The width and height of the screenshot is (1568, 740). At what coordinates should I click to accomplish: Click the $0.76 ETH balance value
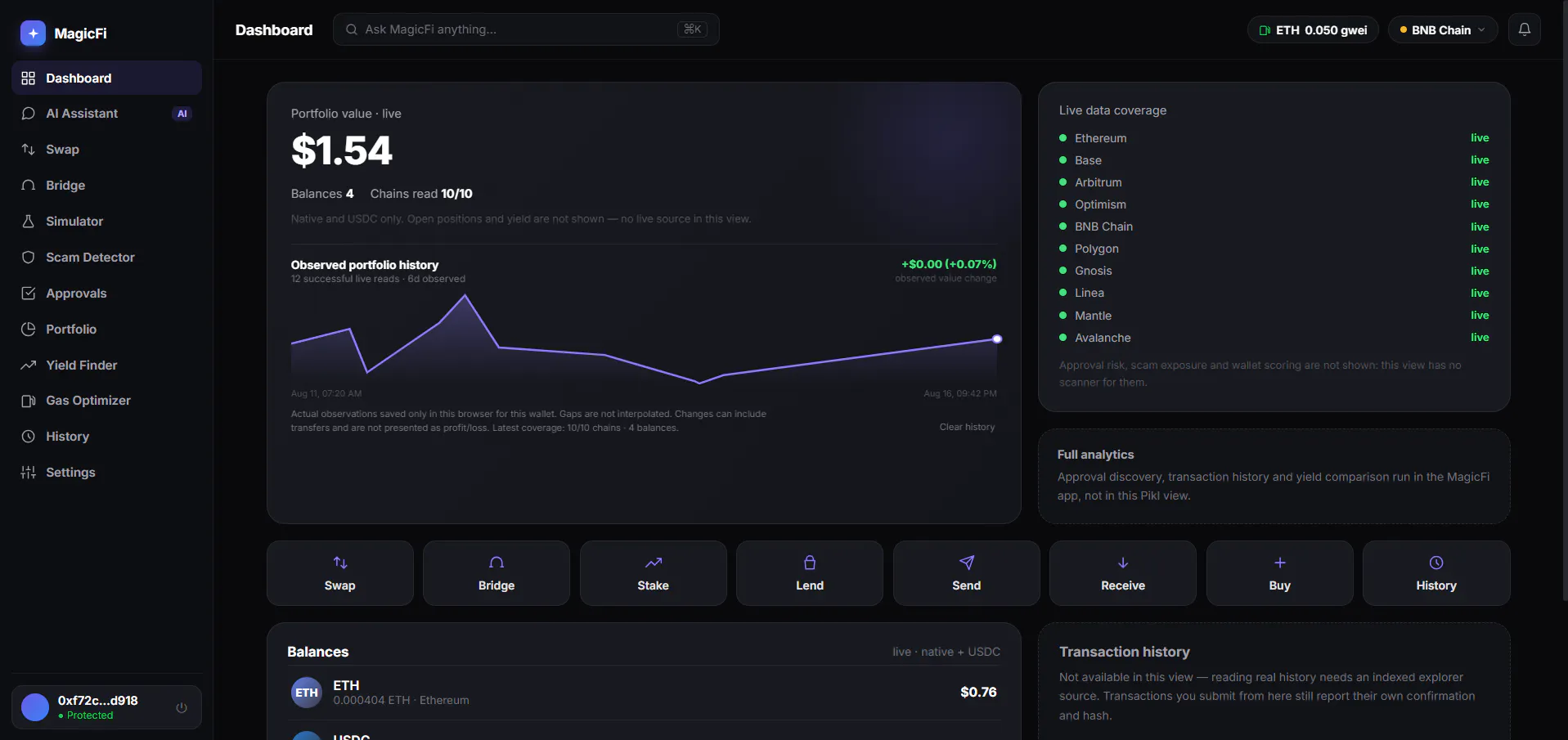click(x=978, y=692)
